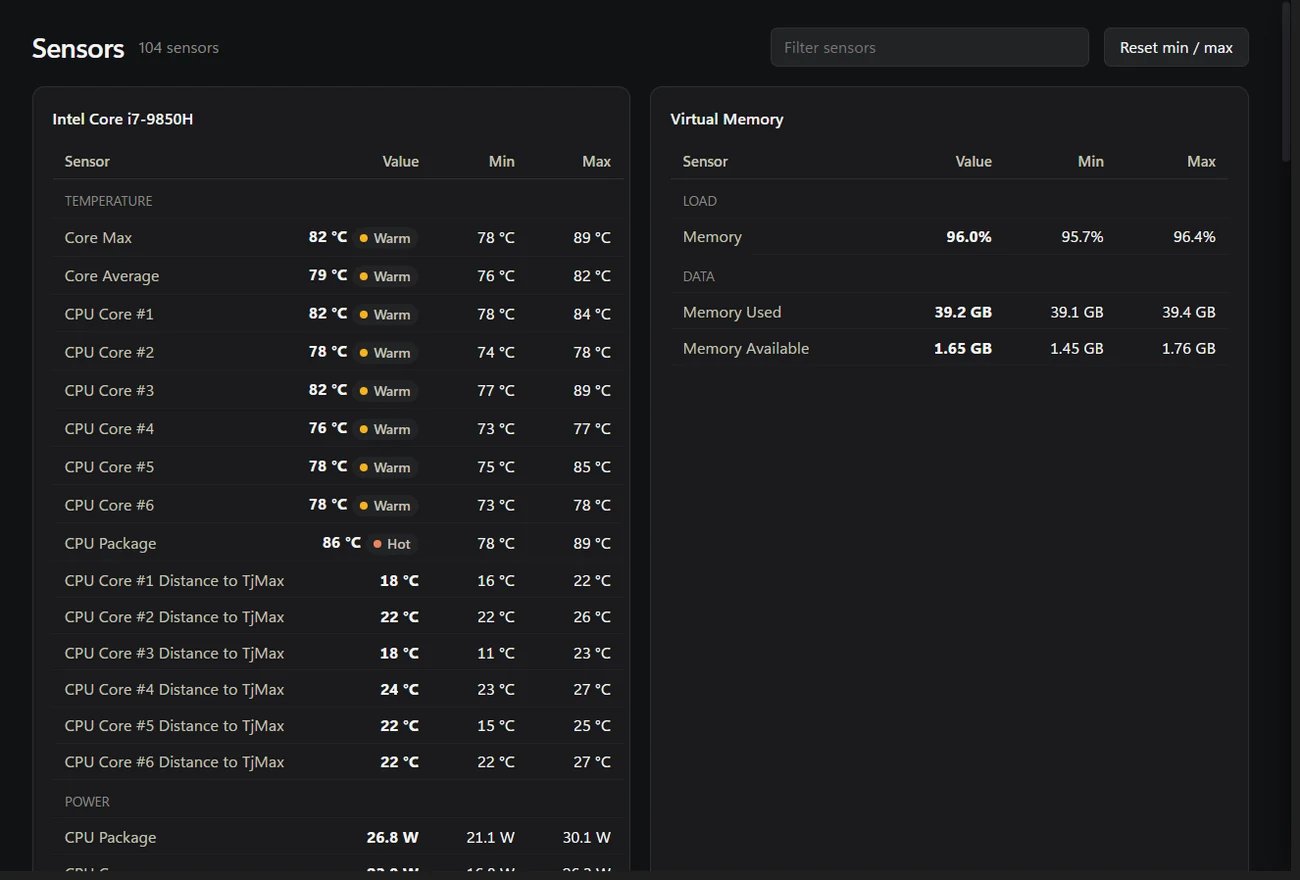Click the 26.8 W CPU Package power value
Image resolution: width=1300 pixels, height=880 pixels.
click(392, 837)
